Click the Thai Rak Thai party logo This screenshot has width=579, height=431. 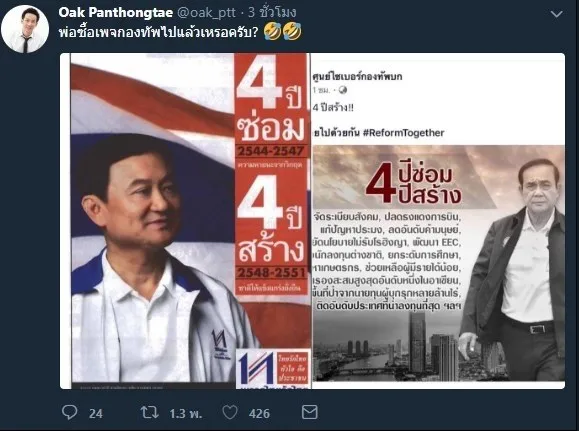(x=256, y=367)
